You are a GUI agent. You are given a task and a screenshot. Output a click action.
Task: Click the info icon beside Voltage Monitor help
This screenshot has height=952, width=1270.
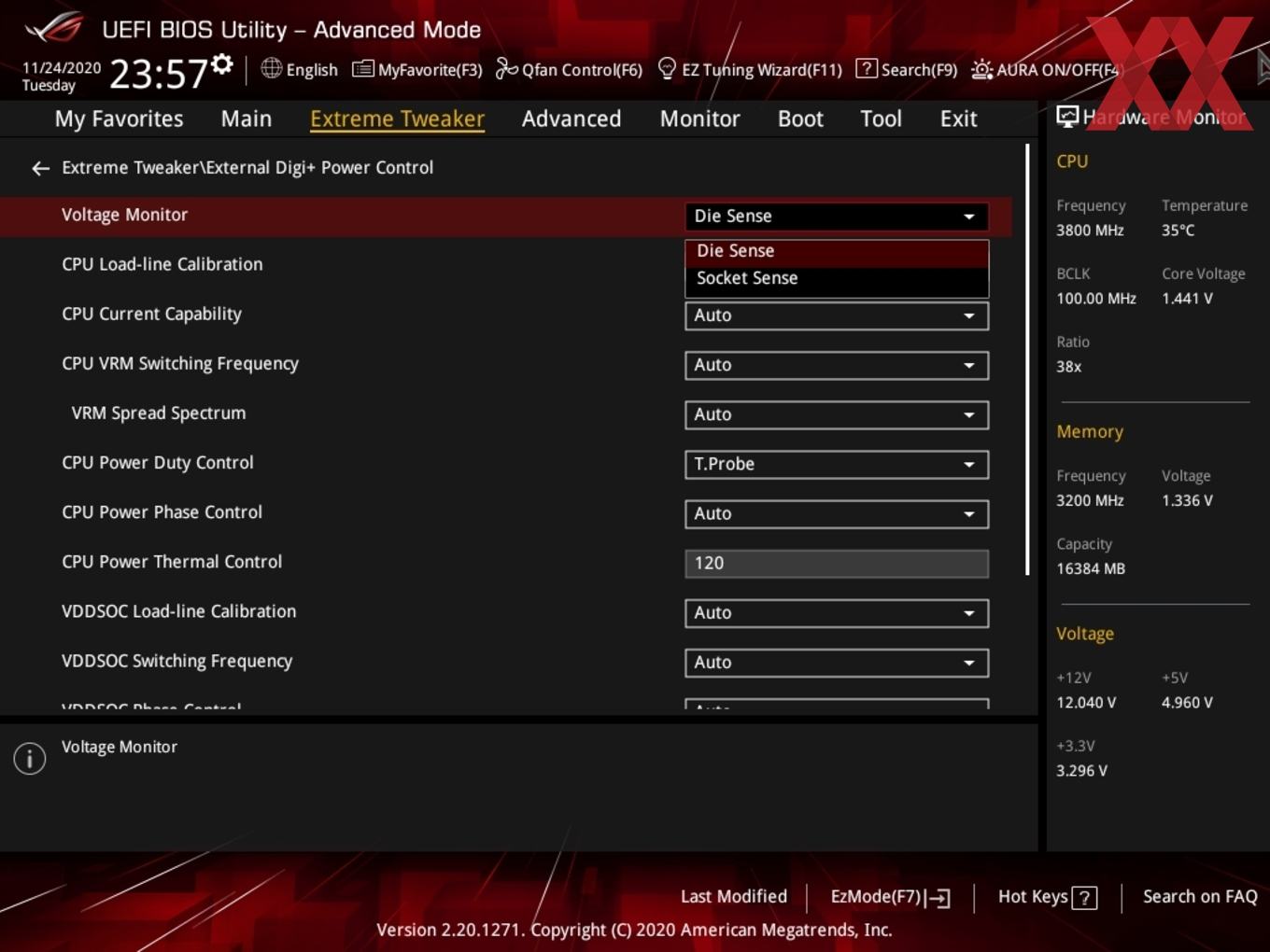click(x=30, y=758)
